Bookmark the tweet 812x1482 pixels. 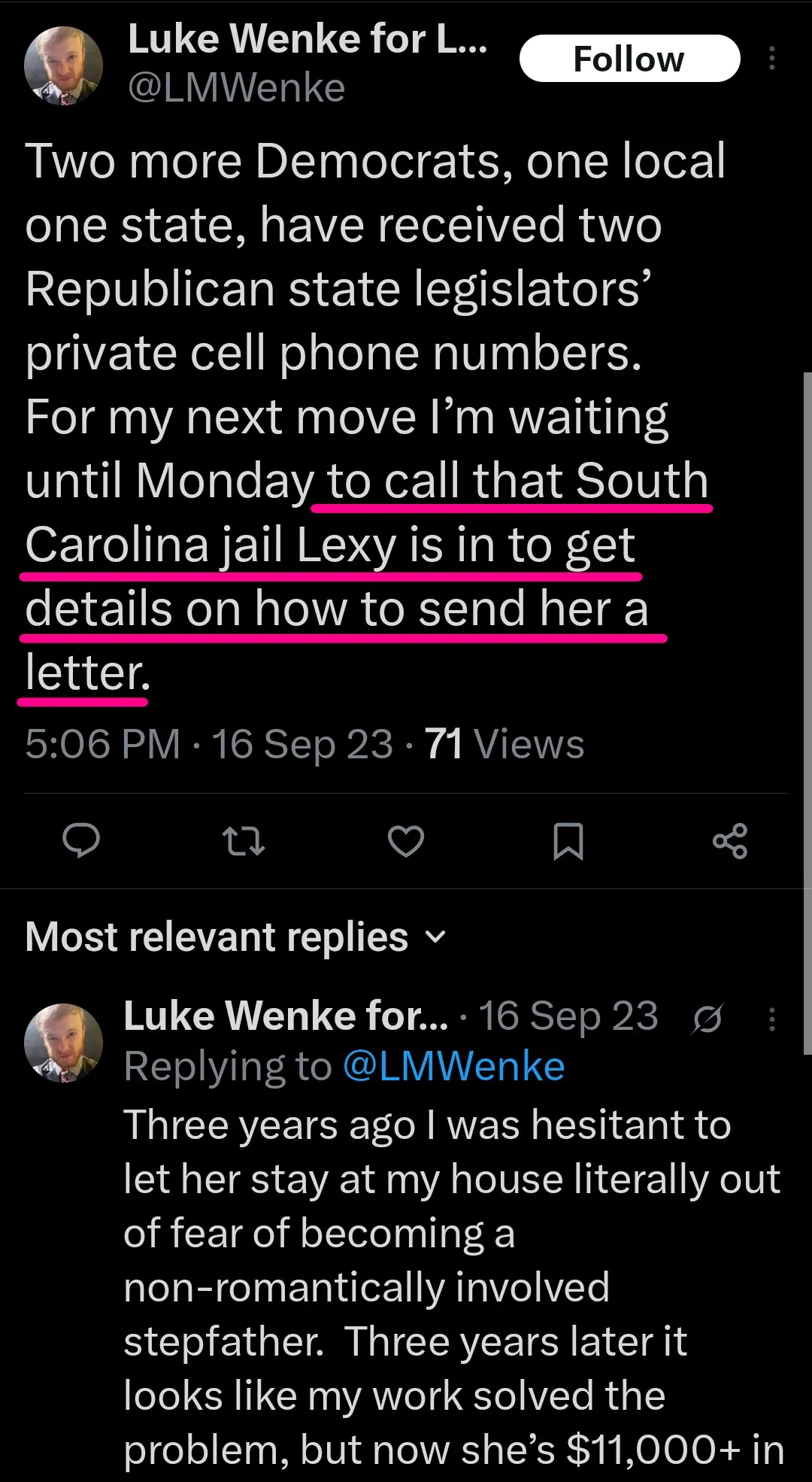568,841
